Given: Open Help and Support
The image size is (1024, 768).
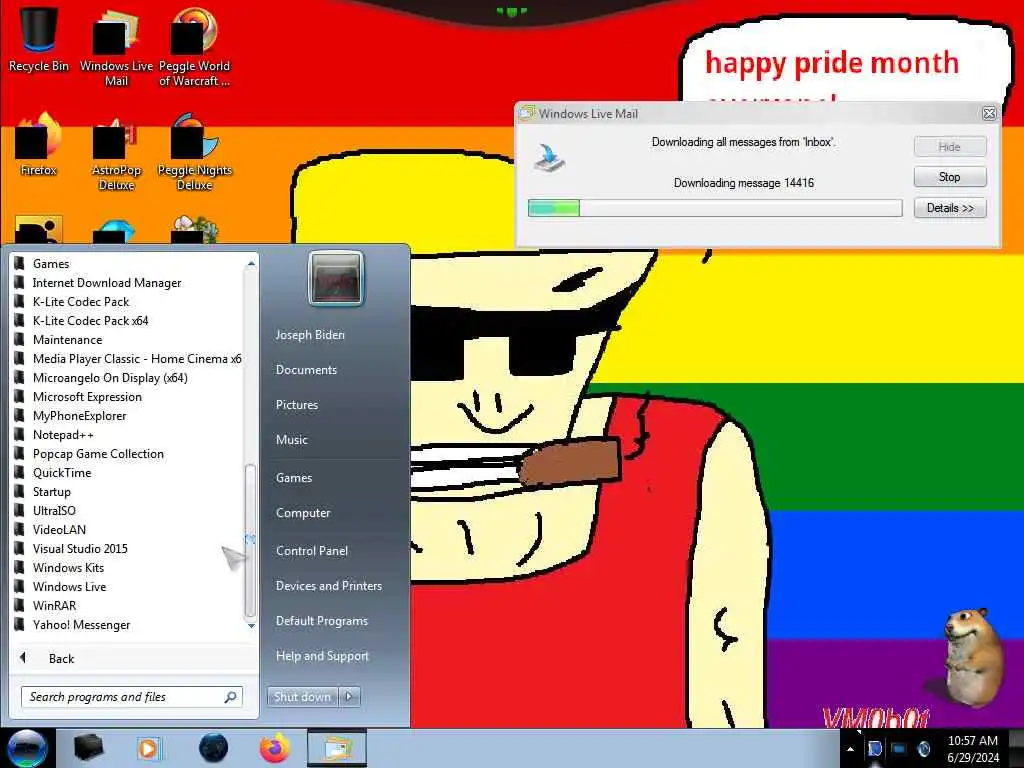Looking at the screenshot, I should pos(322,656).
